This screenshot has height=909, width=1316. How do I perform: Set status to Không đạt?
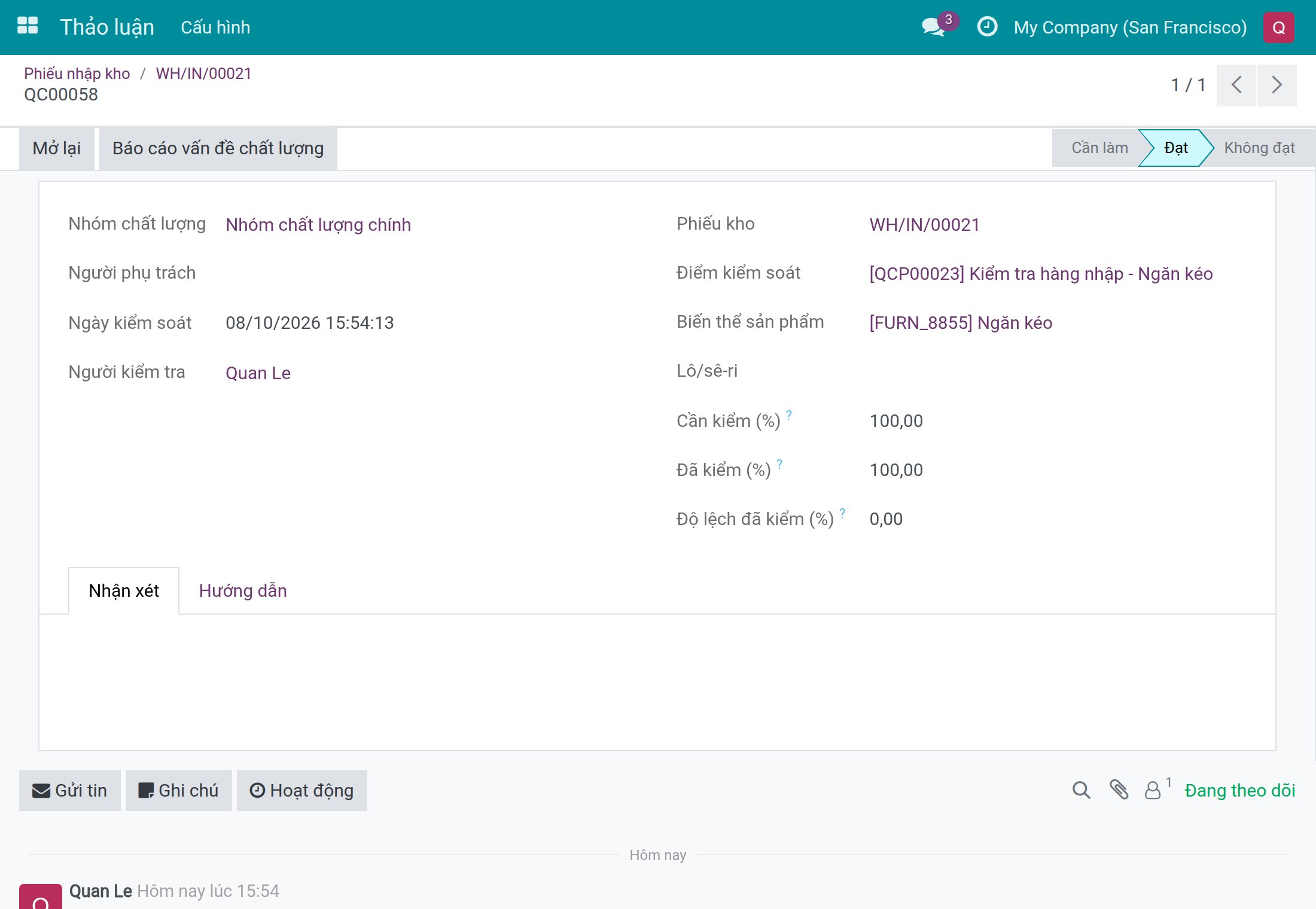(x=1259, y=148)
